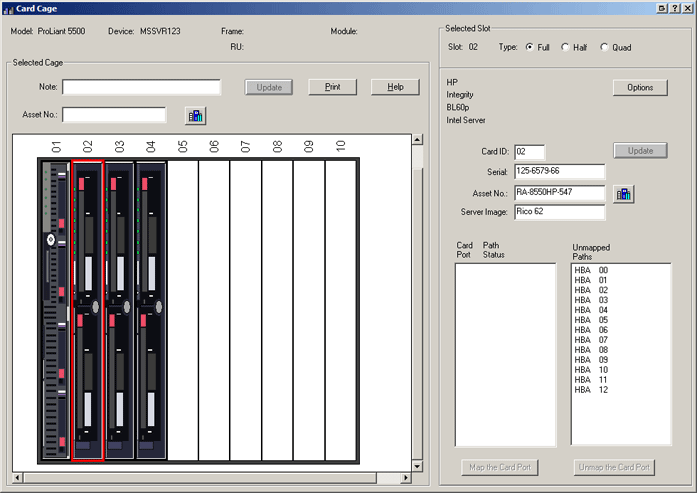
Task: Click the Options button
Action: (640, 88)
